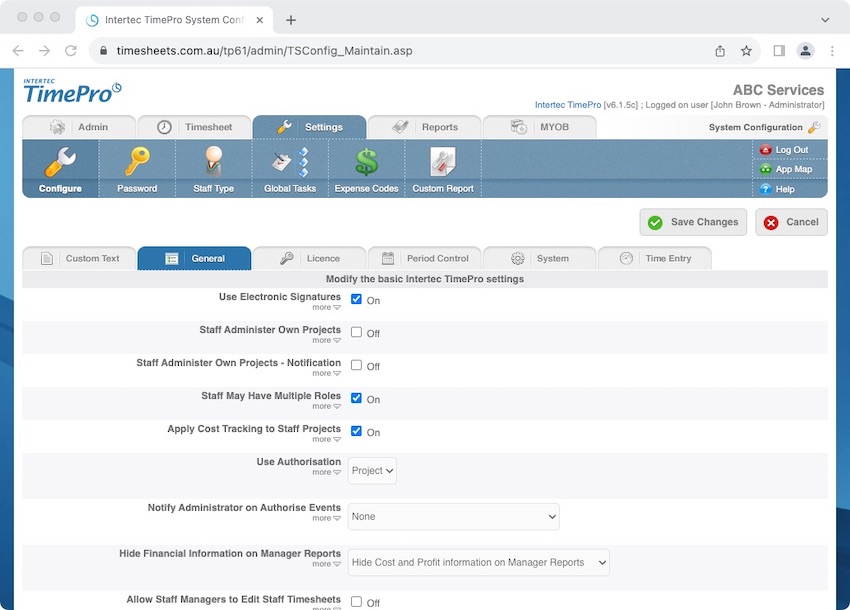
Task: Open the Use Authorisation Project dropdown
Action: (x=372, y=471)
